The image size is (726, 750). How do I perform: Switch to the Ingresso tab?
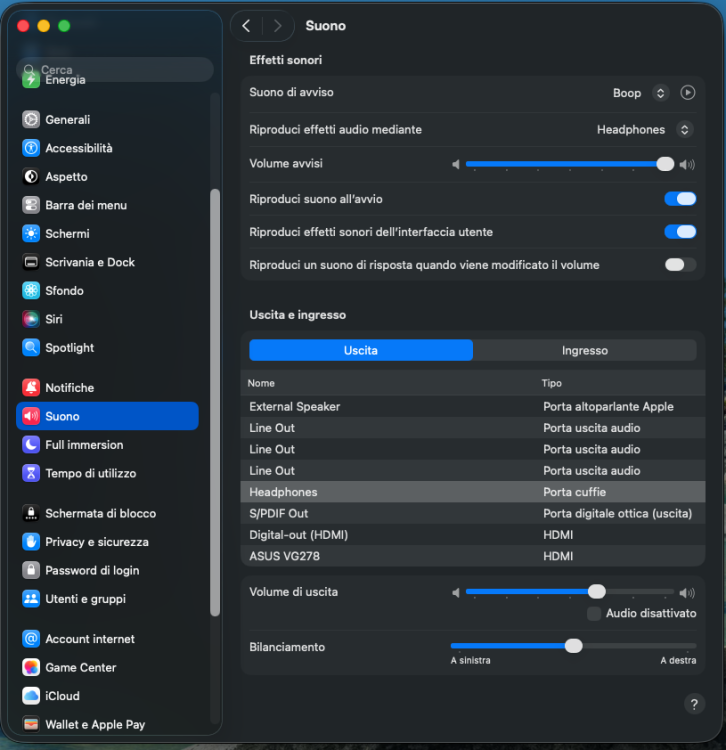pyautogui.click(x=584, y=350)
